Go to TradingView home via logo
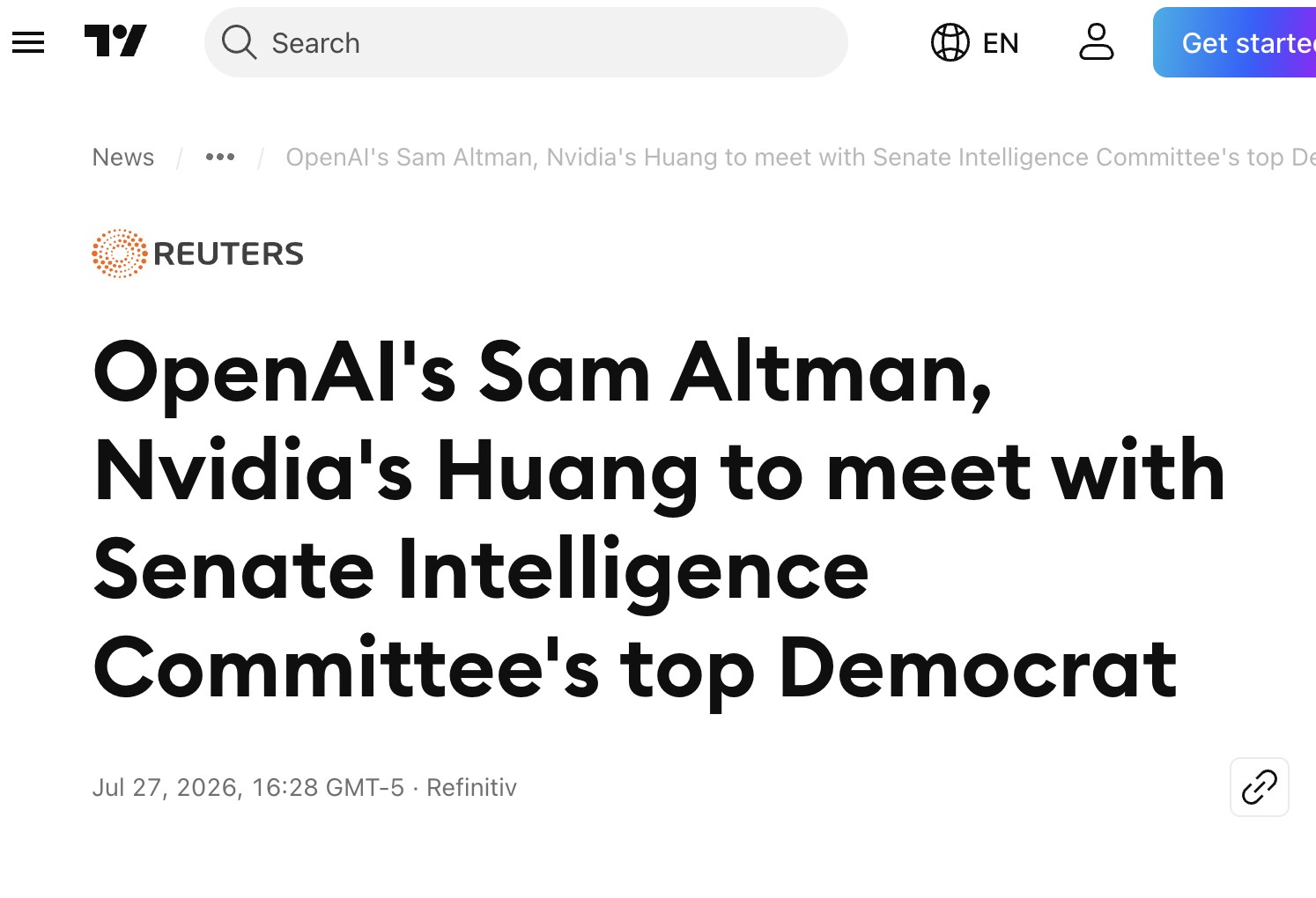Screen dimensions: 1316x898 [x=115, y=41]
